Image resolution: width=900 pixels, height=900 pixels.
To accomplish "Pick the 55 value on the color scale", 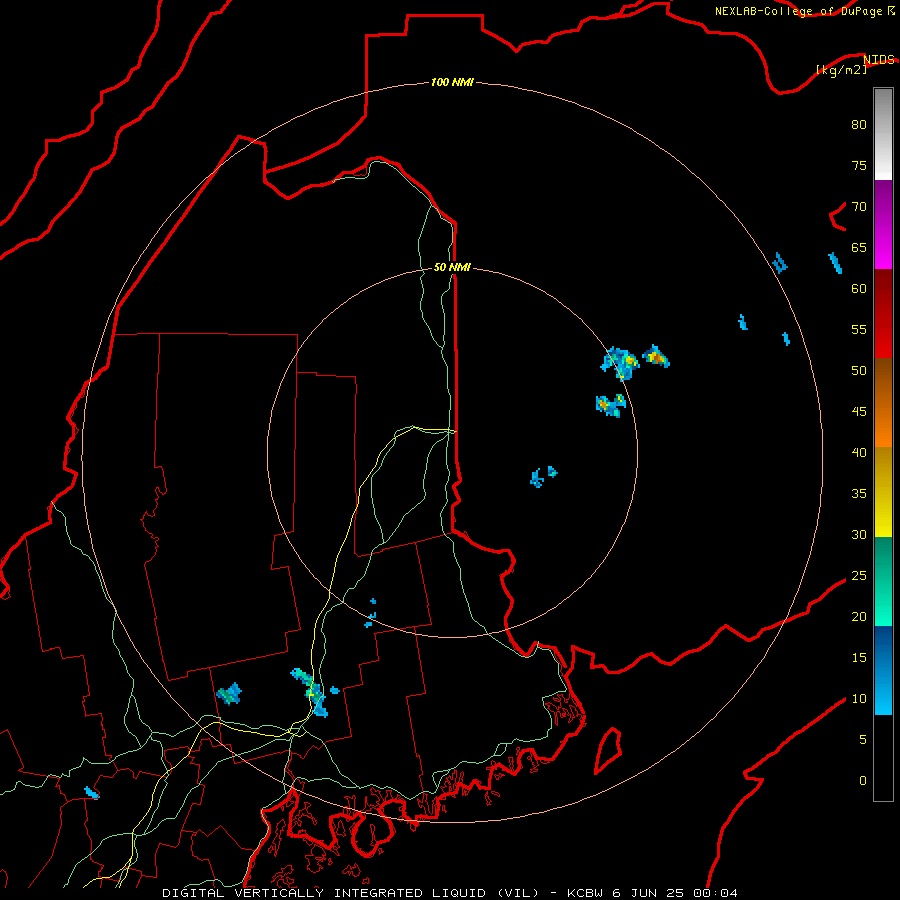I will (859, 329).
